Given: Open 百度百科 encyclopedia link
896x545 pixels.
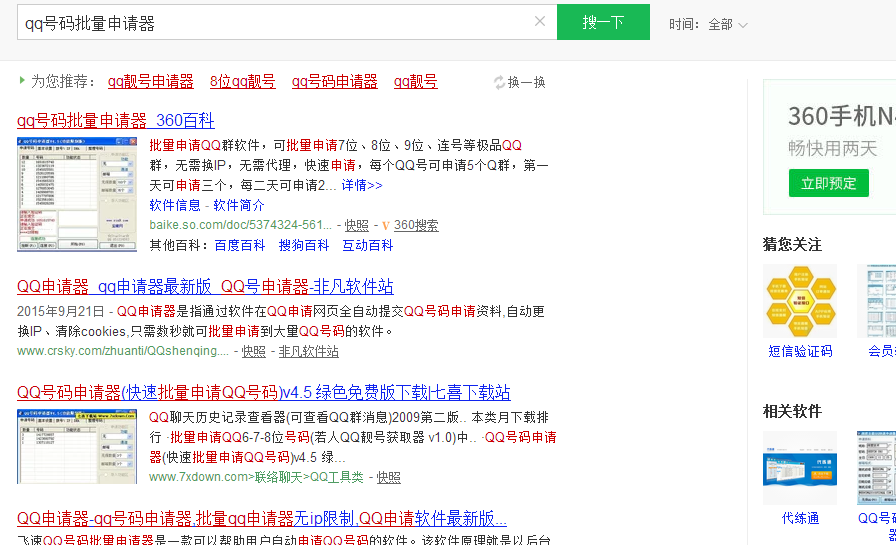Looking at the screenshot, I should 239,245.
